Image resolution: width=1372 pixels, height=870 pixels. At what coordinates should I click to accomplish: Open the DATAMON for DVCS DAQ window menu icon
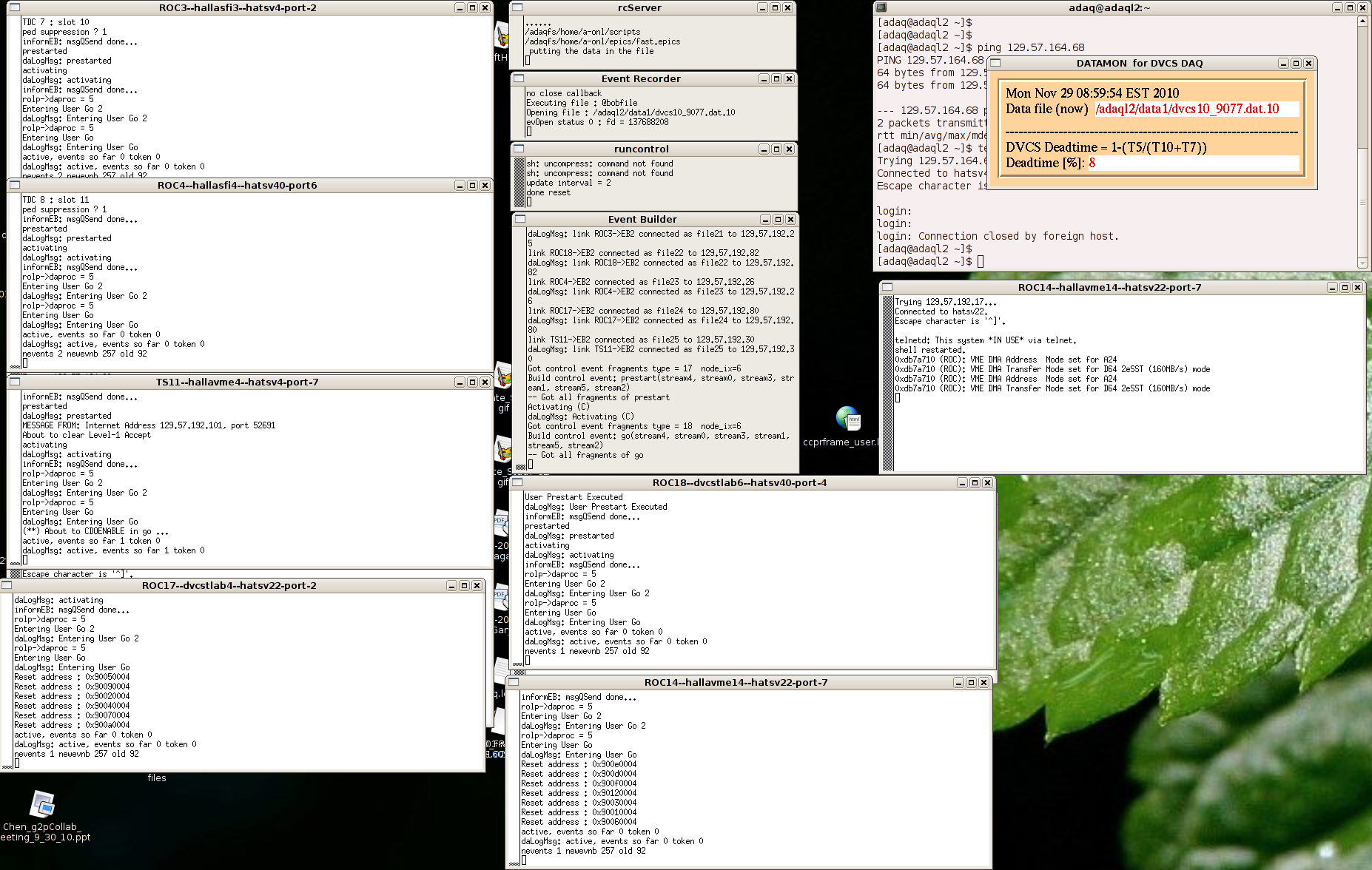[x=995, y=63]
